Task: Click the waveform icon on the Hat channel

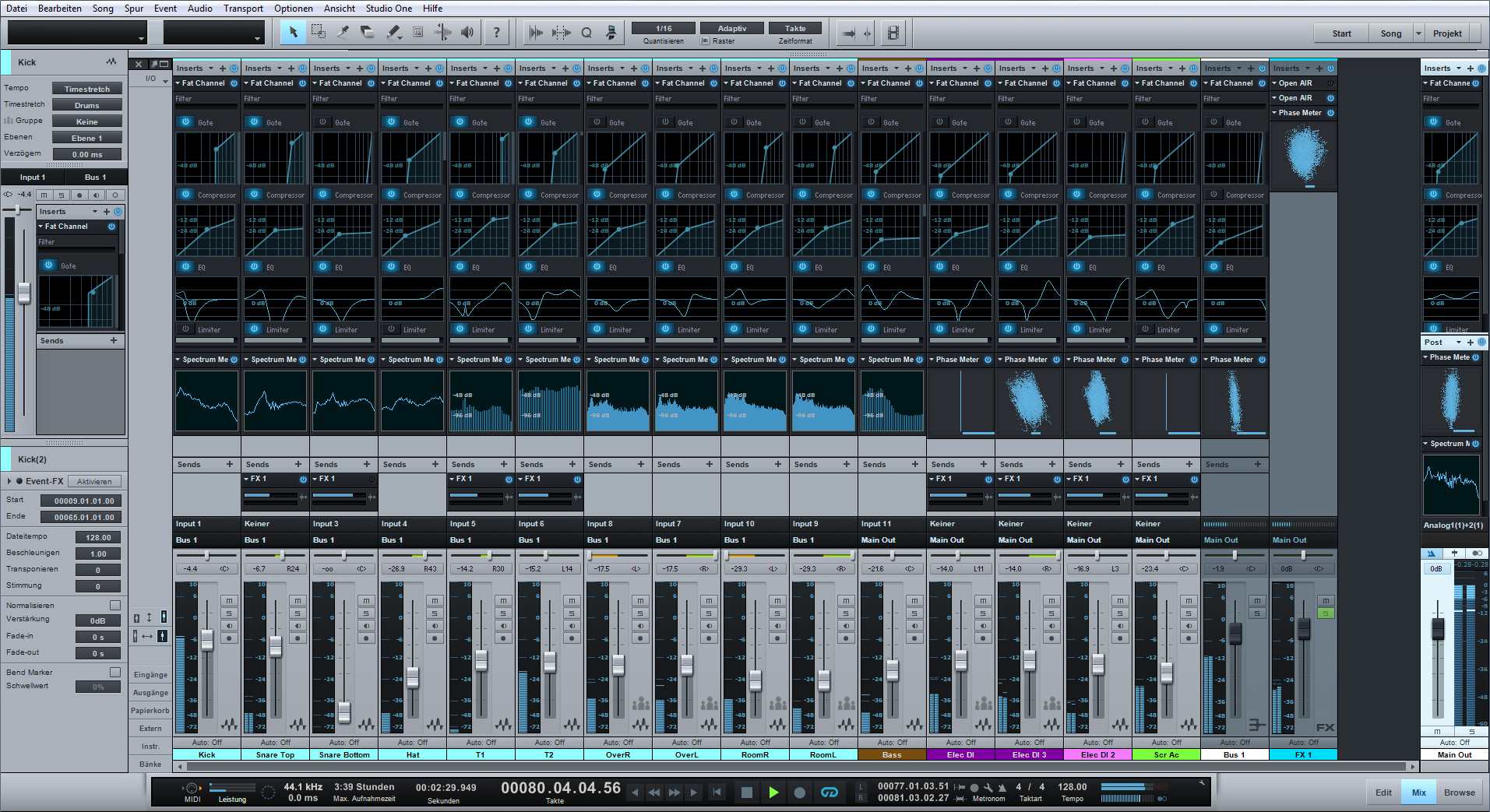Action: tap(435, 724)
